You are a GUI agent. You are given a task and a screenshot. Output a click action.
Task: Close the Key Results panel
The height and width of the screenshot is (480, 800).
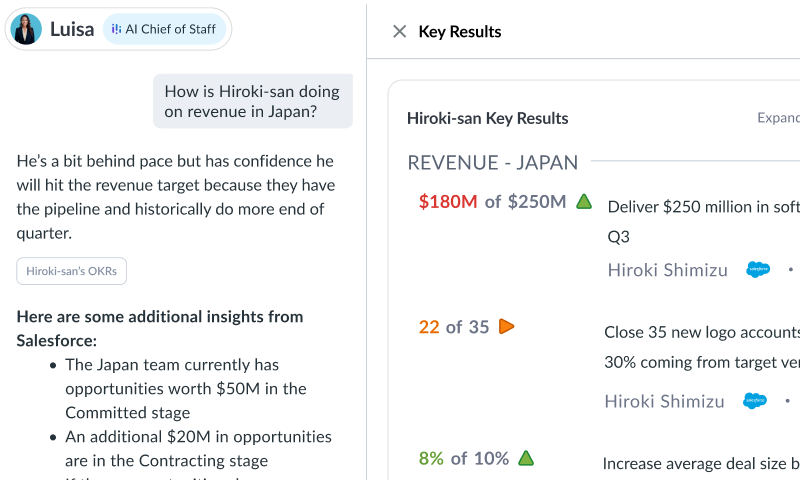click(x=399, y=32)
